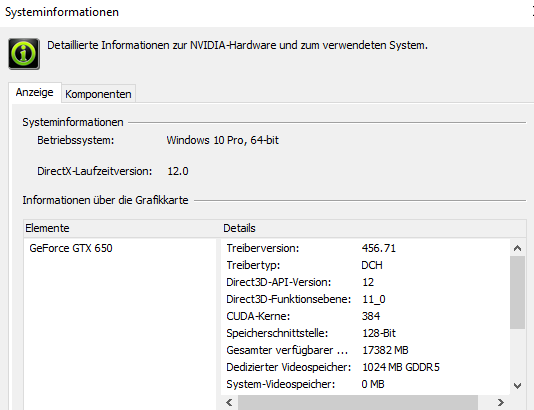Click the Treiberversion label
The width and height of the screenshot is (534, 410).
263,248
